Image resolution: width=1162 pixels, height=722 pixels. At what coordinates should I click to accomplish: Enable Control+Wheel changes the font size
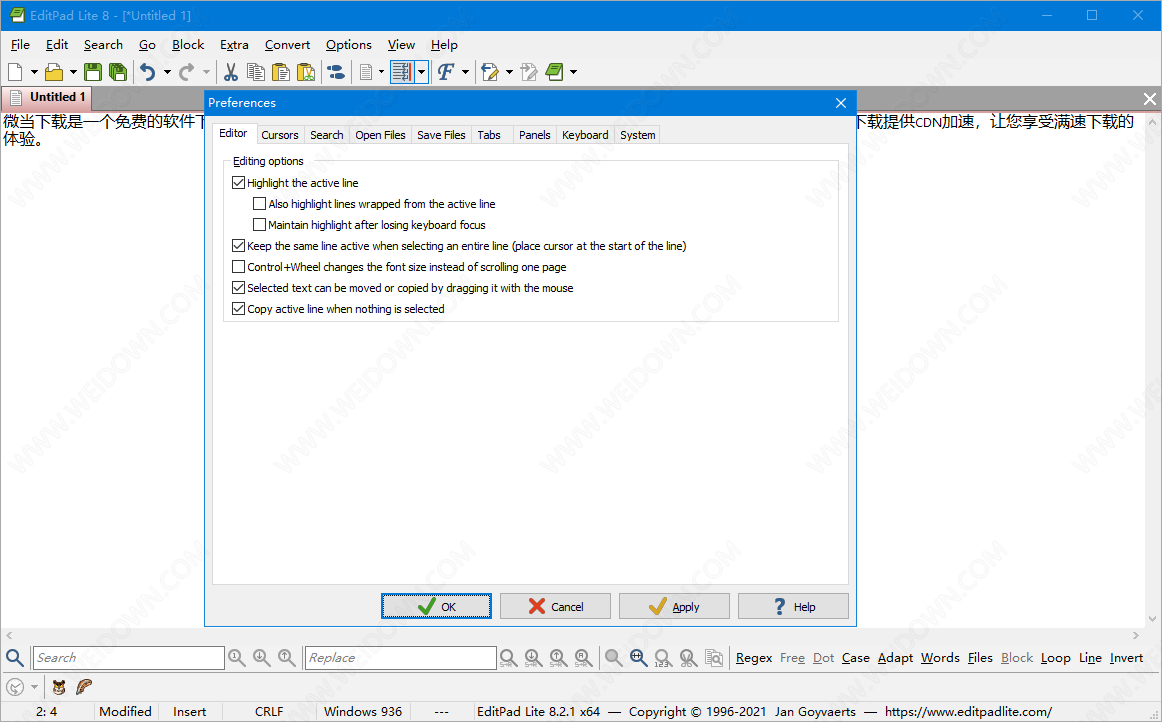pos(239,267)
